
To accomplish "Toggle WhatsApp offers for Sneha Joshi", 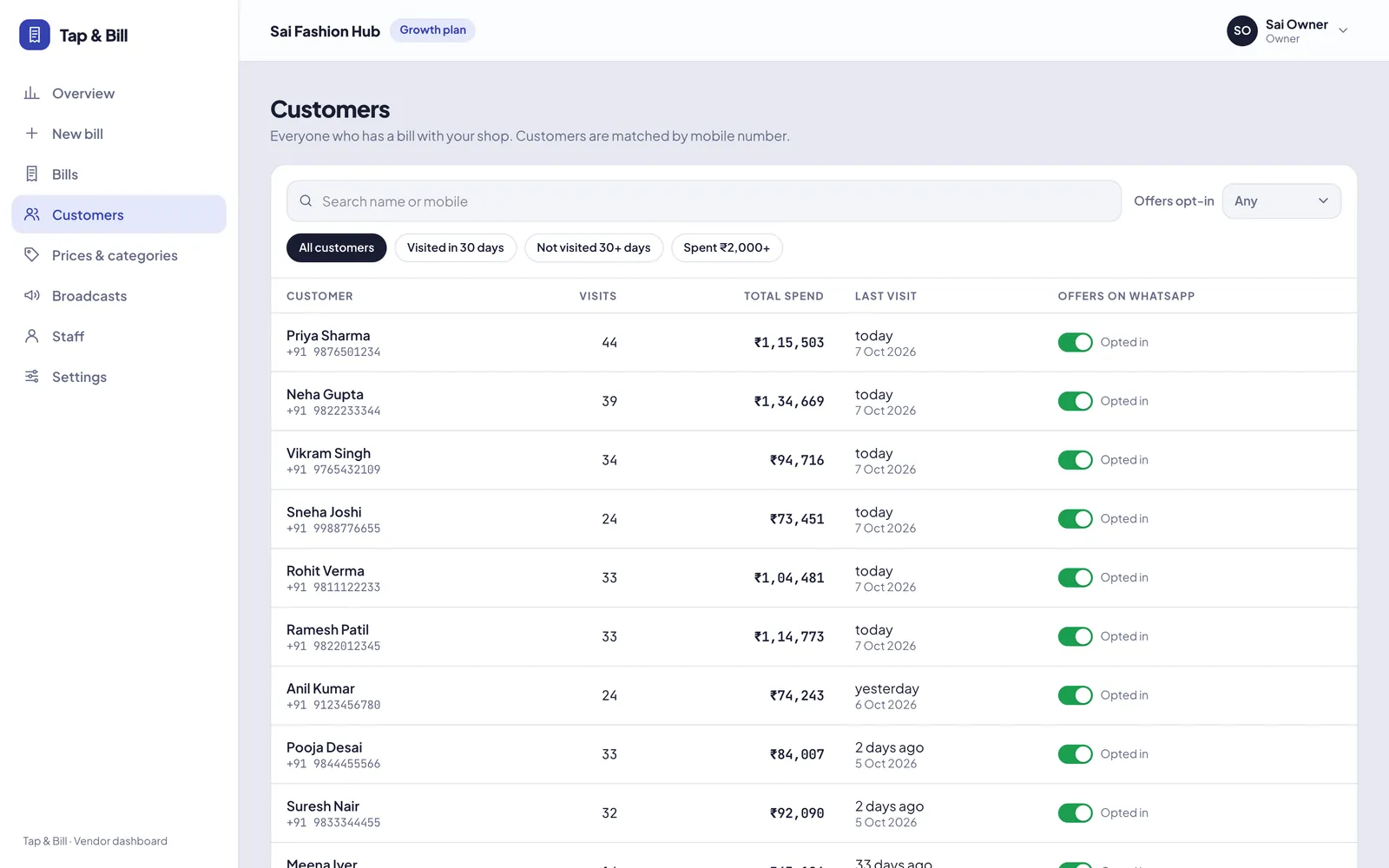I will click(x=1075, y=519).
